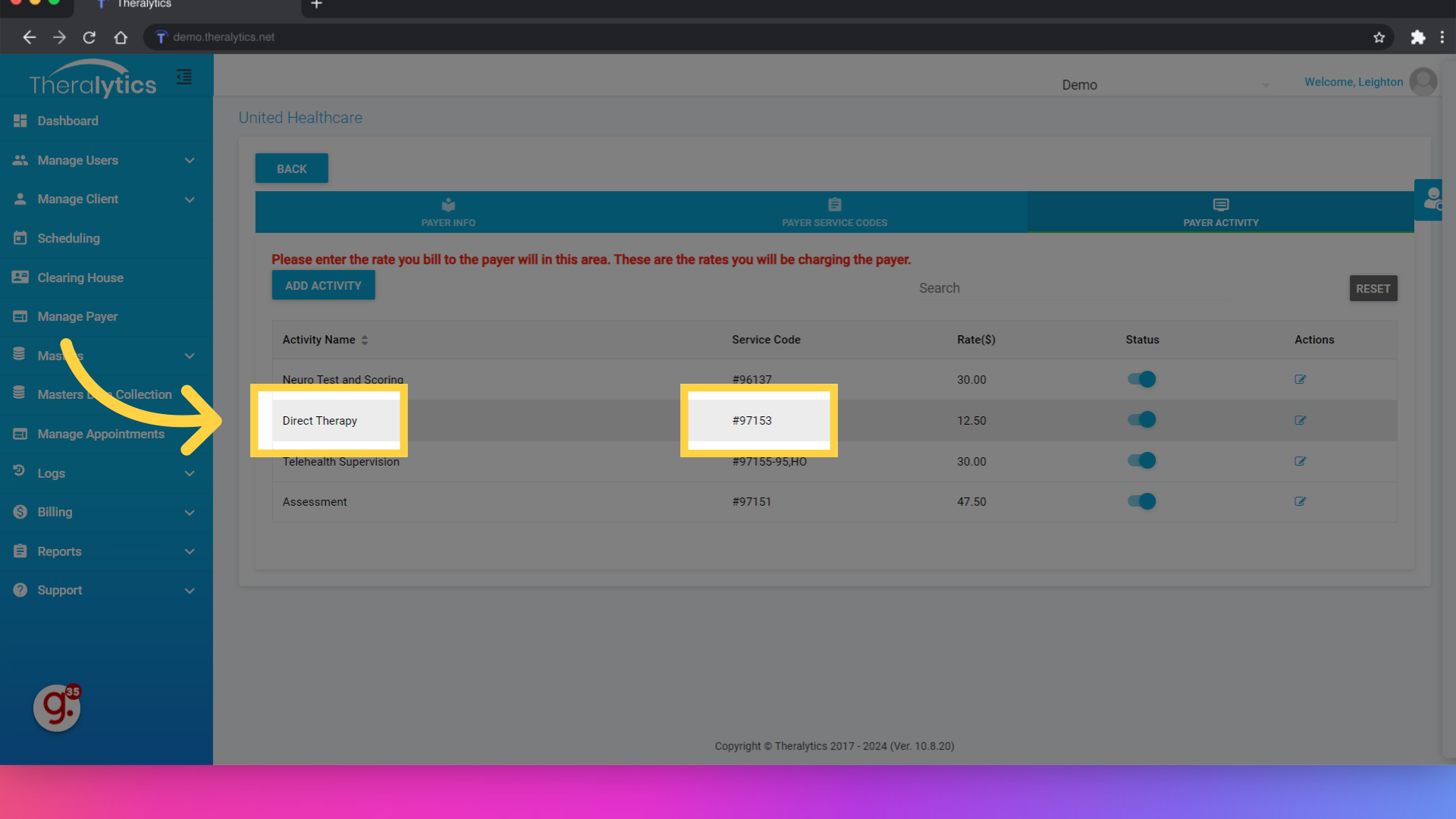
Task: Click the Add Activity button
Action: click(322, 285)
